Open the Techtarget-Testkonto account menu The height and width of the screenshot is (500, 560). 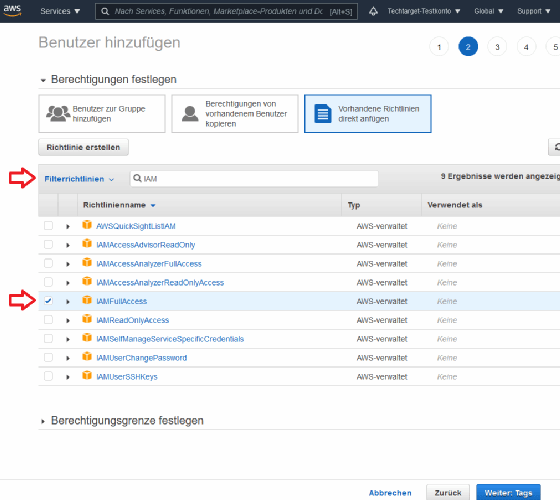(424, 11)
